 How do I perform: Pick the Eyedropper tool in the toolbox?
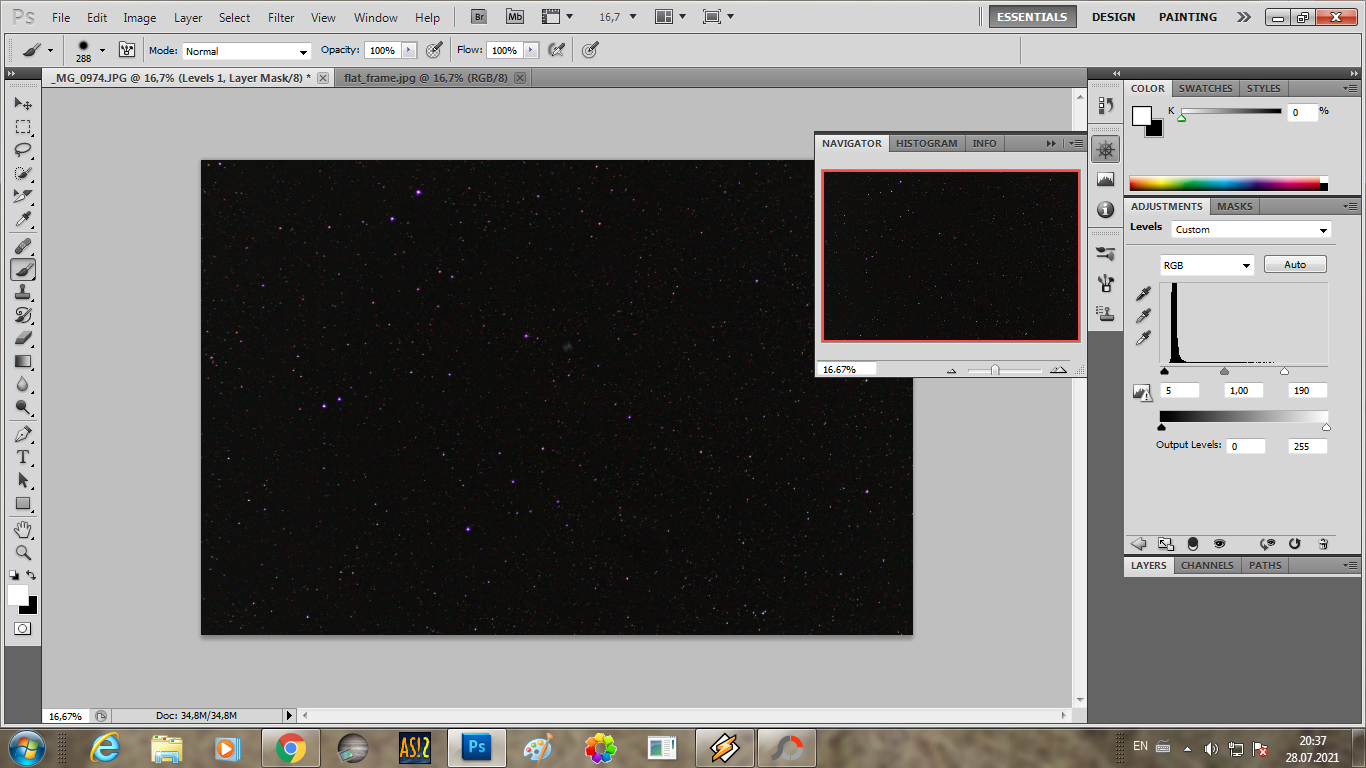[x=22, y=220]
